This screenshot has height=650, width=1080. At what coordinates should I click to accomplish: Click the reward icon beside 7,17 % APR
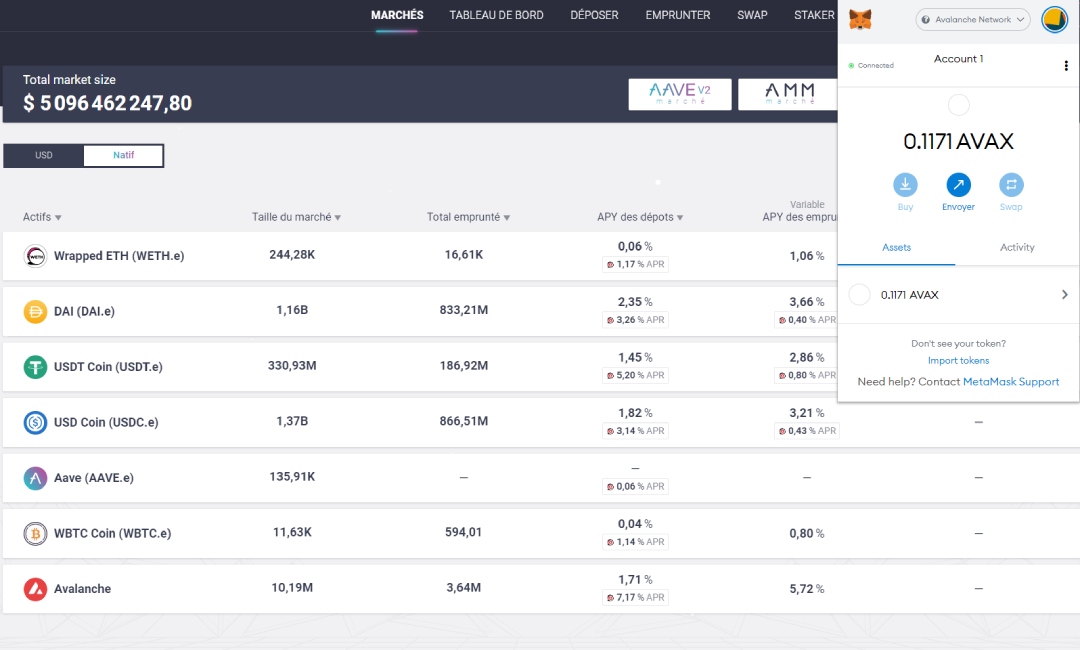coord(610,598)
